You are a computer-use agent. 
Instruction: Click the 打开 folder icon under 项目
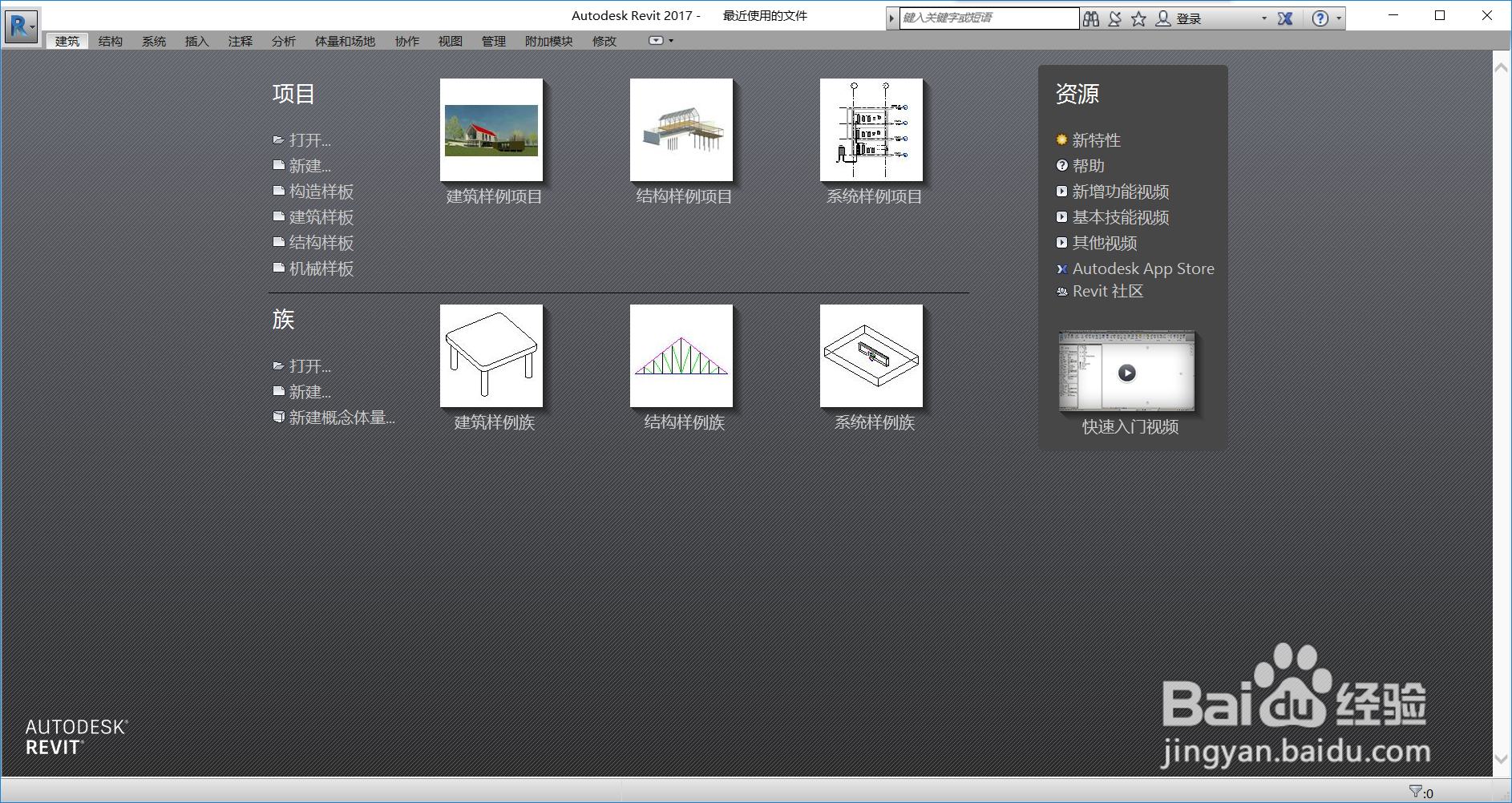278,139
